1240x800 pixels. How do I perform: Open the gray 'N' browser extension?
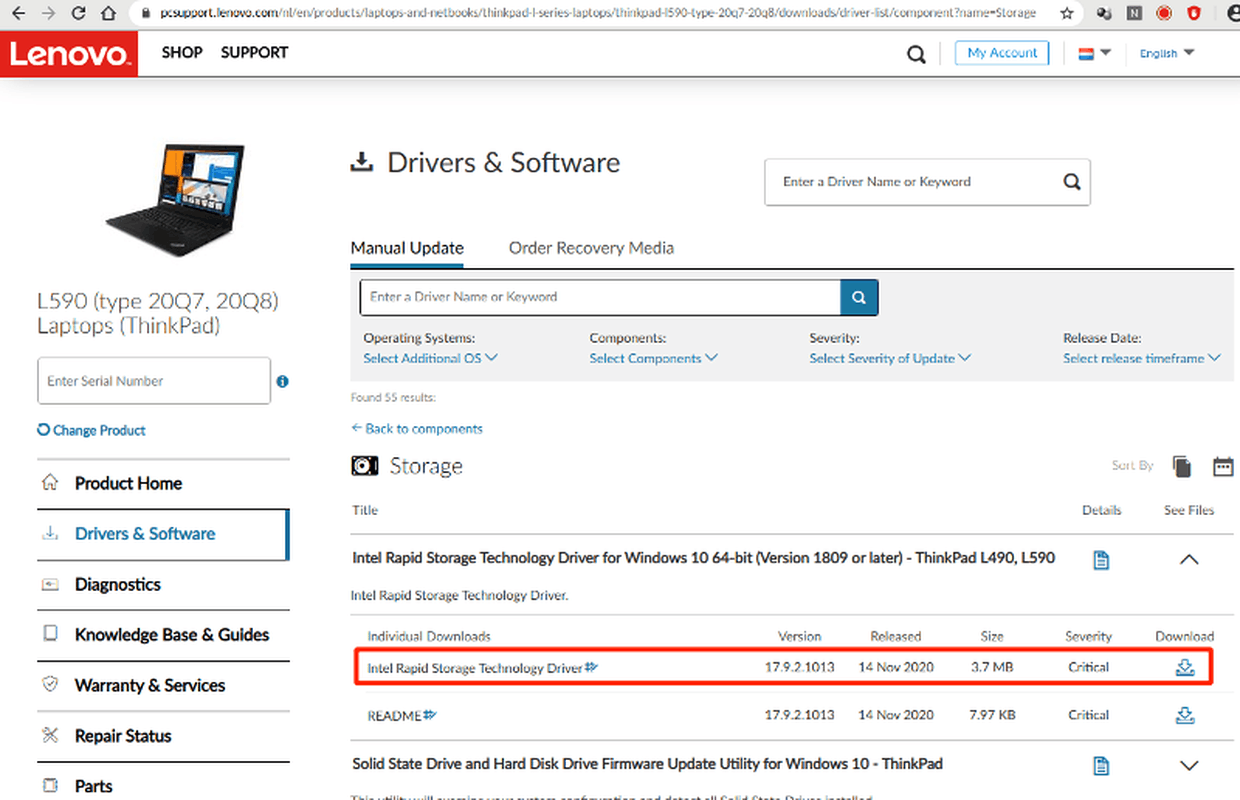coord(1134,14)
